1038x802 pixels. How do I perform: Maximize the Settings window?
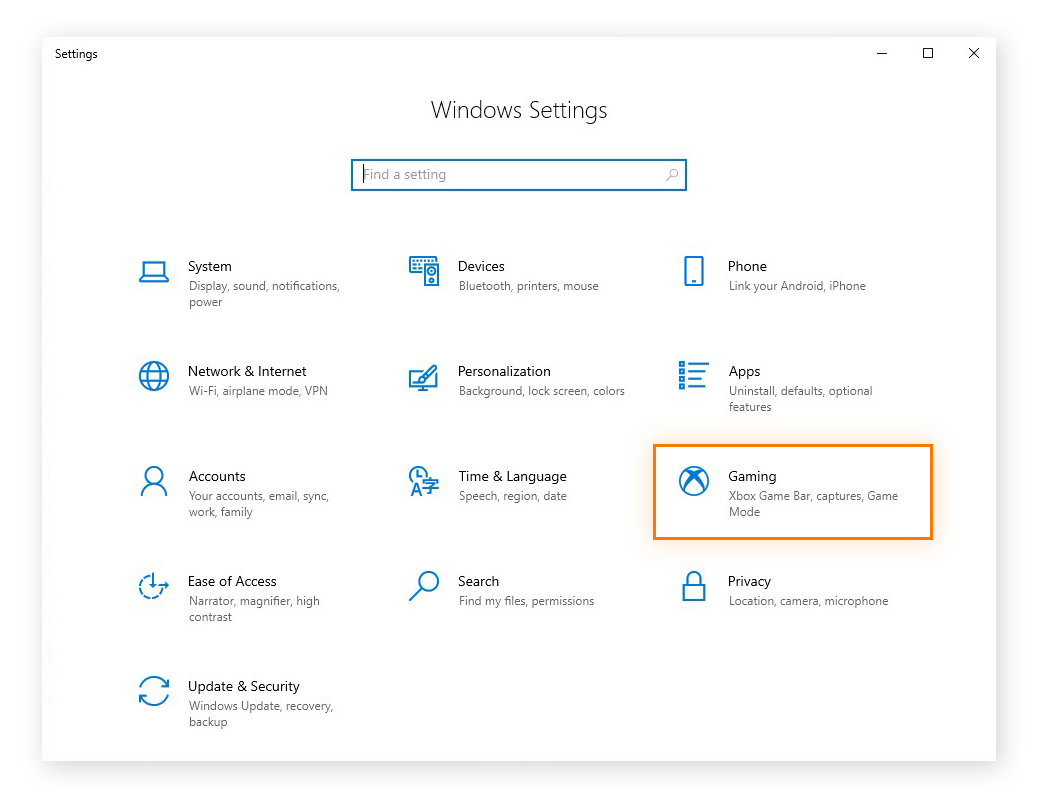[928, 53]
